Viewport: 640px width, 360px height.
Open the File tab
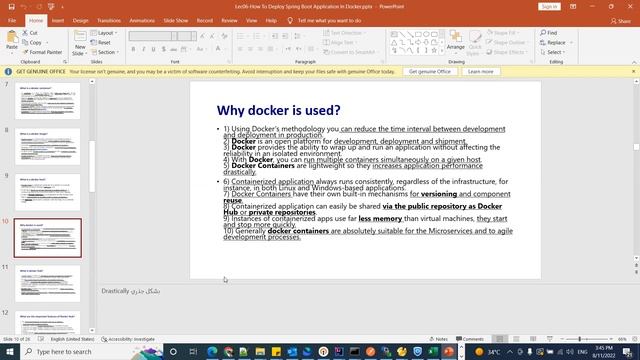coord(12,20)
